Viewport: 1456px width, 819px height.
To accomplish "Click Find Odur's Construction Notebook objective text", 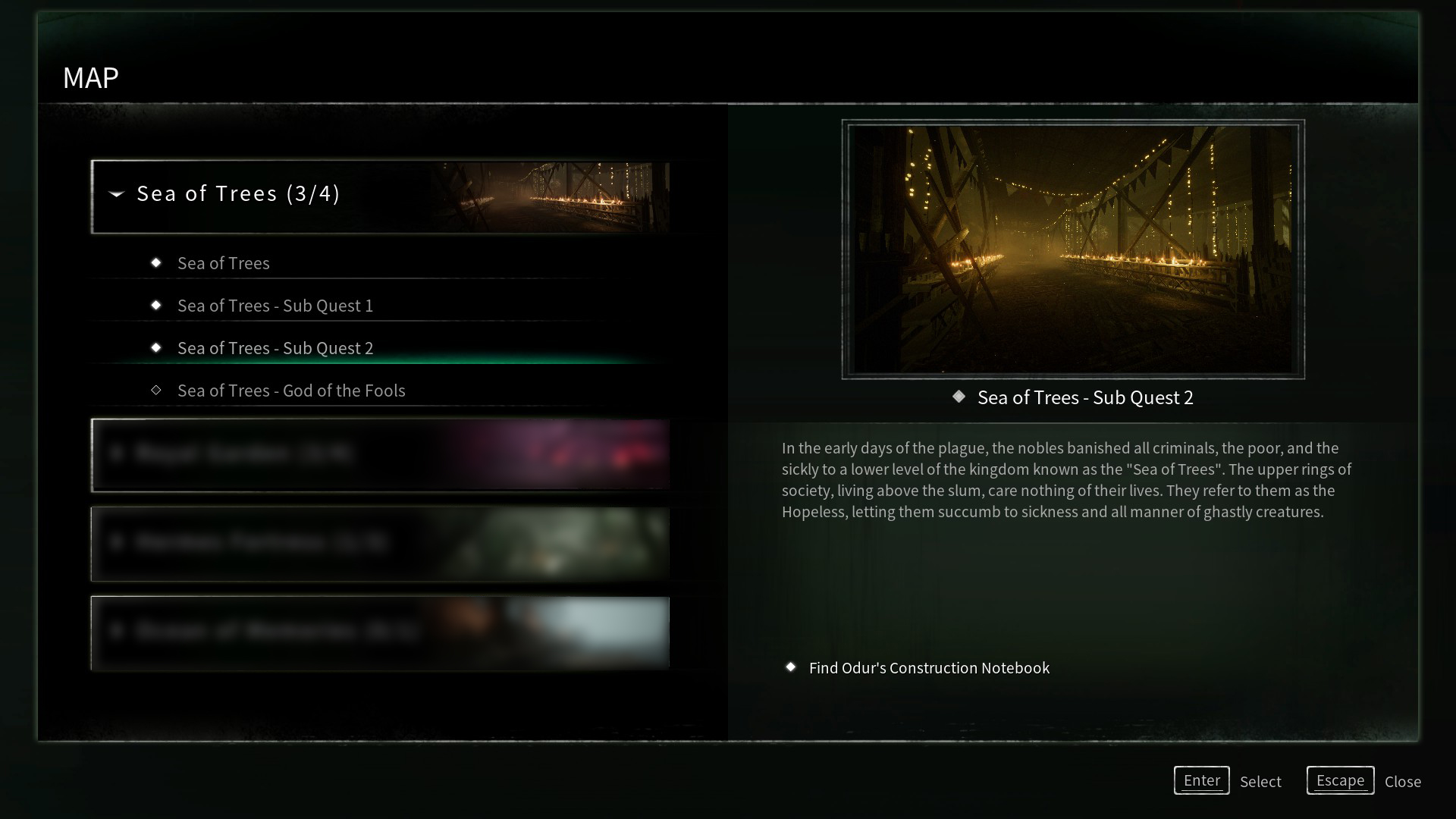I will 929,668.
